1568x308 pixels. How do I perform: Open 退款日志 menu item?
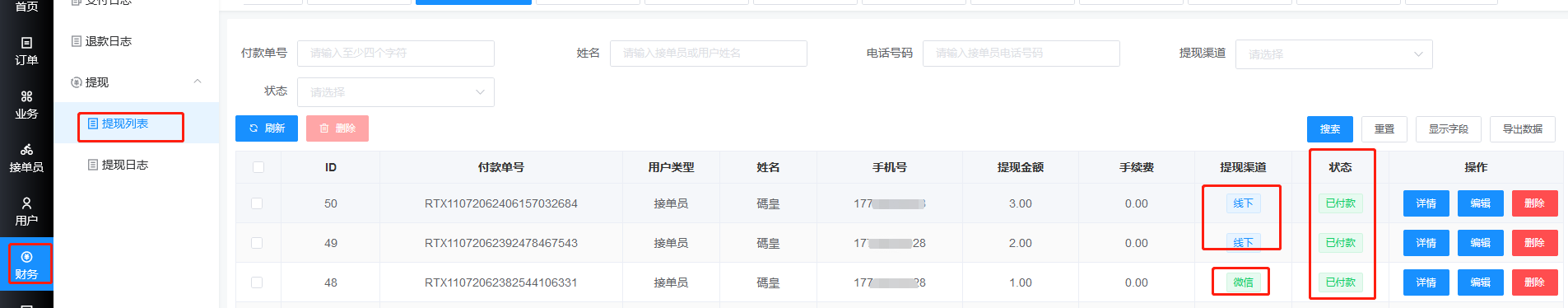[x=101, y=41]
